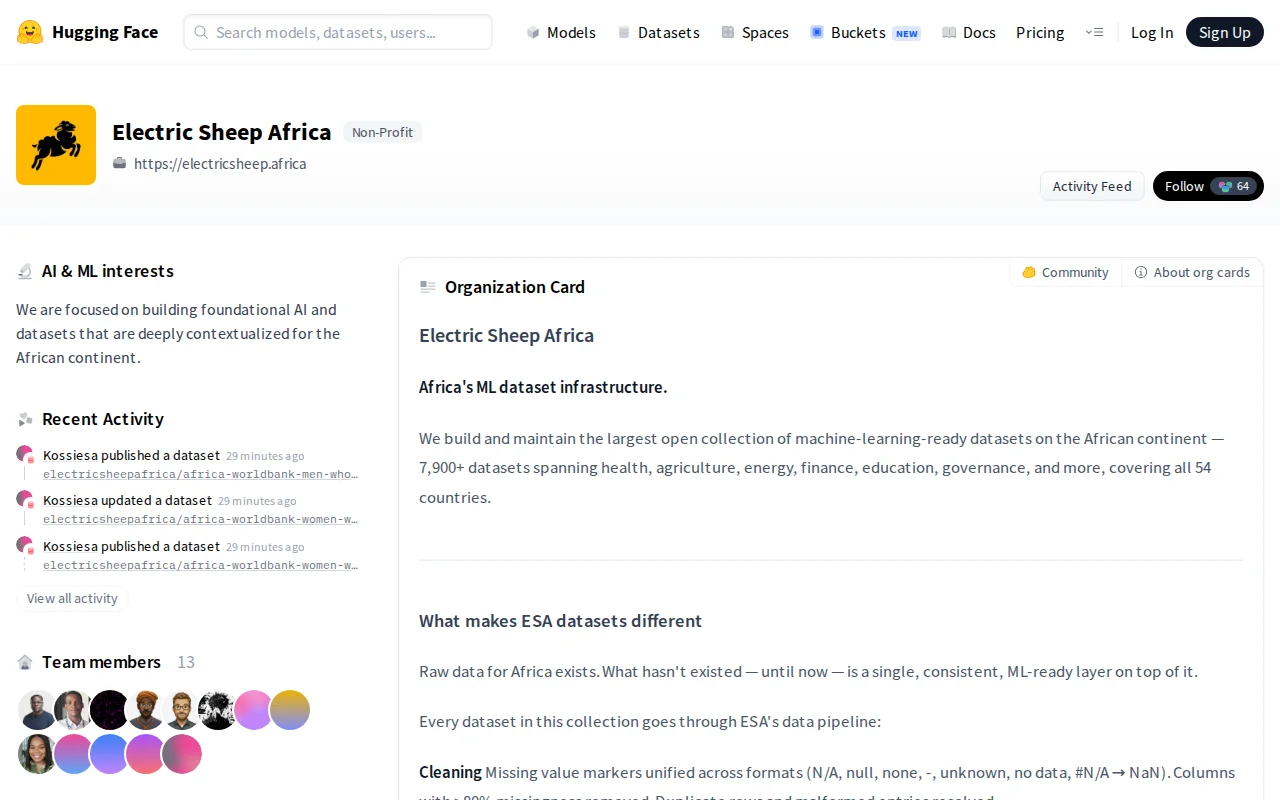This screenshot has height=800, width=1280.
Task: Click the Models cube icon
Action: 533,32
